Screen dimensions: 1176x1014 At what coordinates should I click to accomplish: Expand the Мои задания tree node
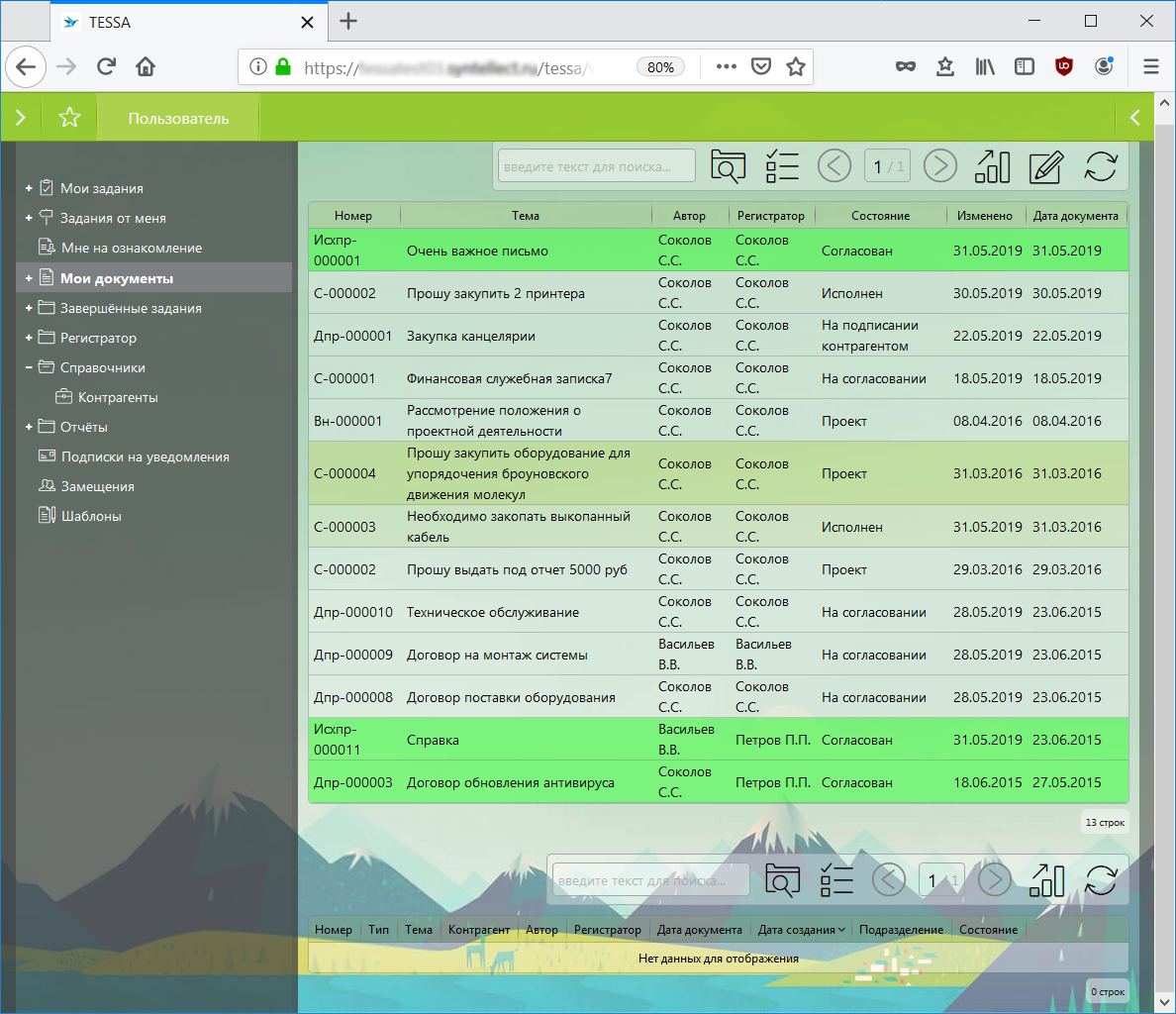[29, 188]
